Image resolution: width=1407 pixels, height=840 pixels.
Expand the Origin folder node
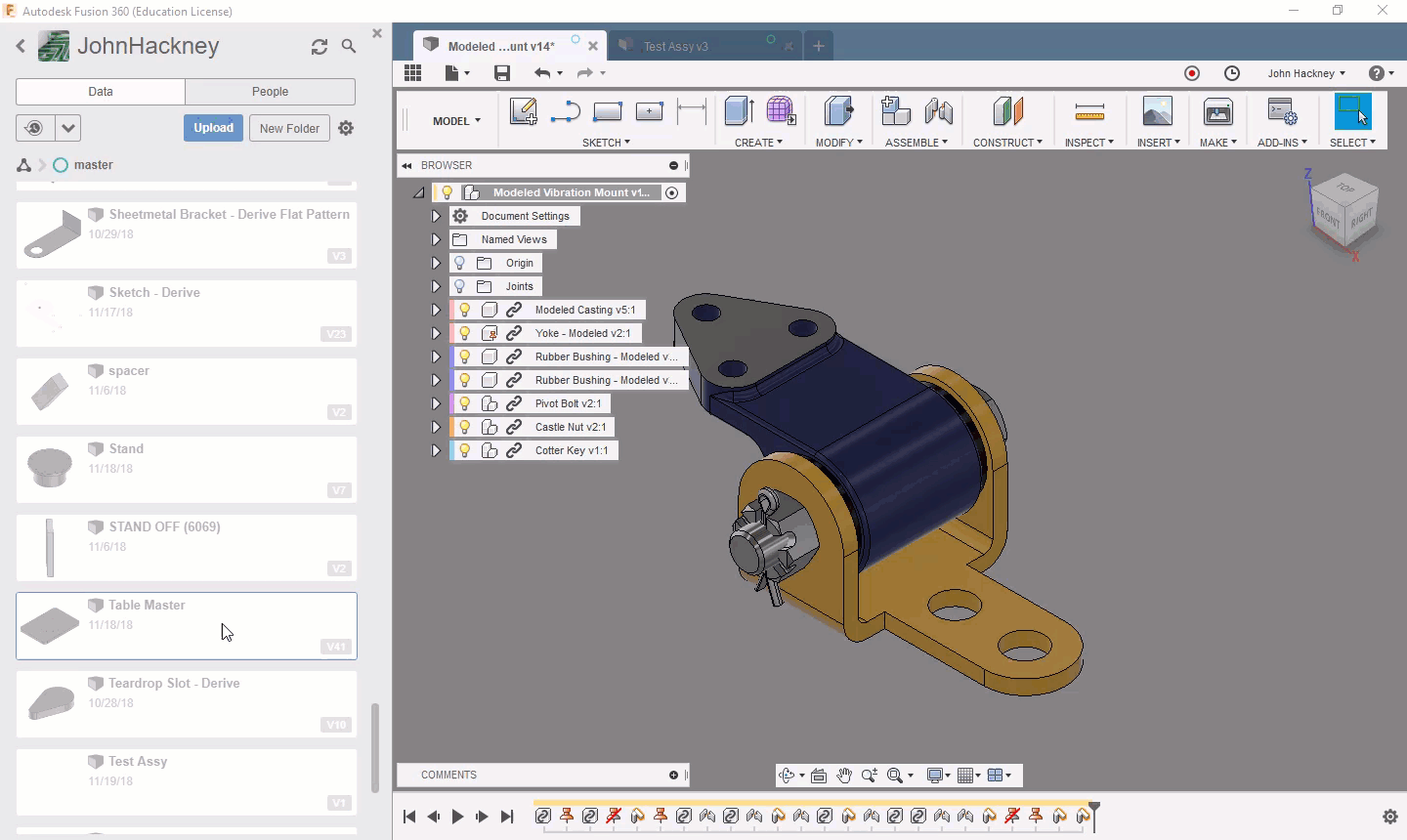(436, 263)
